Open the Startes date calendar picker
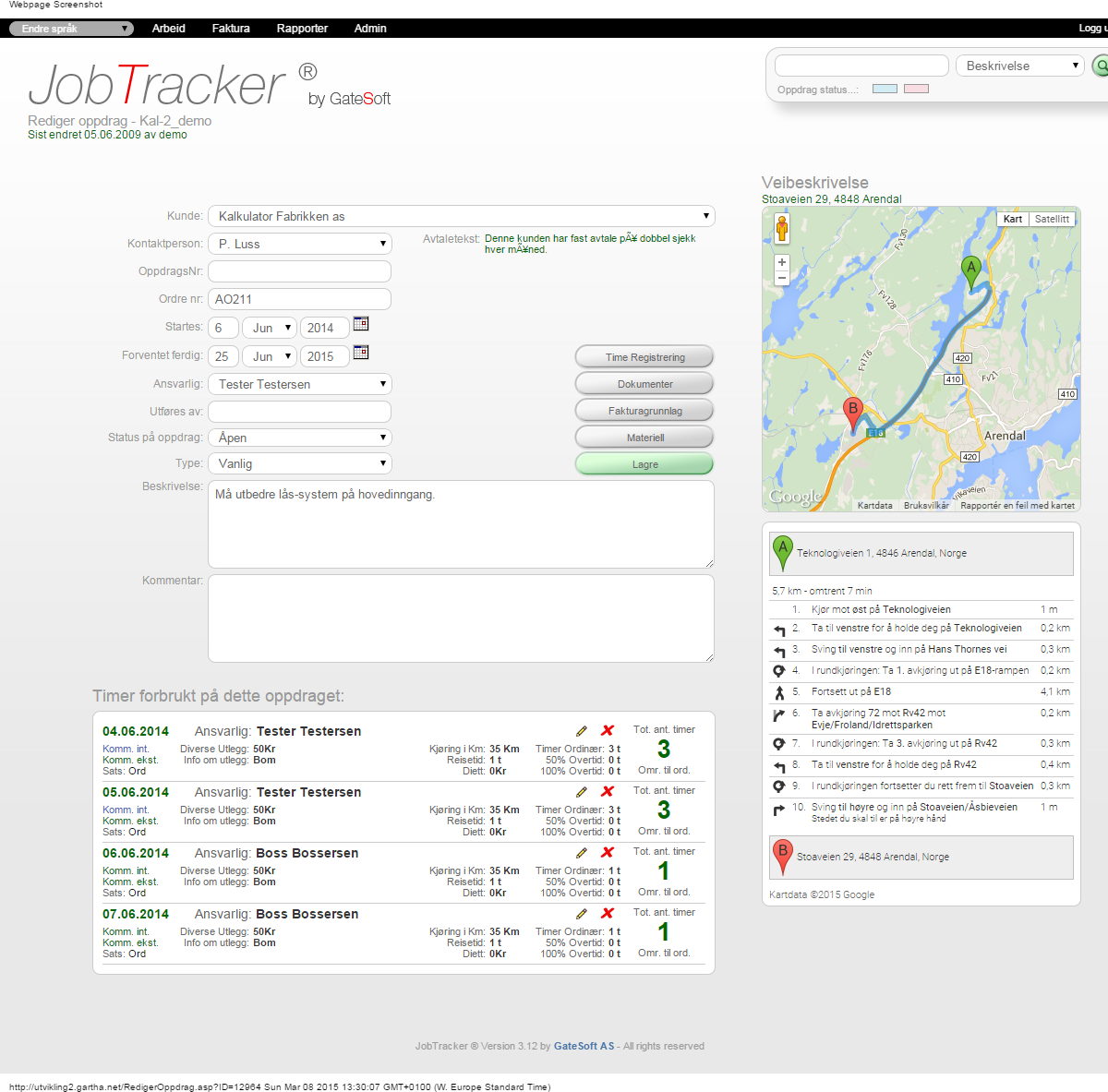This screenshot has width=1108, height=1092. (x=361, y=324)
